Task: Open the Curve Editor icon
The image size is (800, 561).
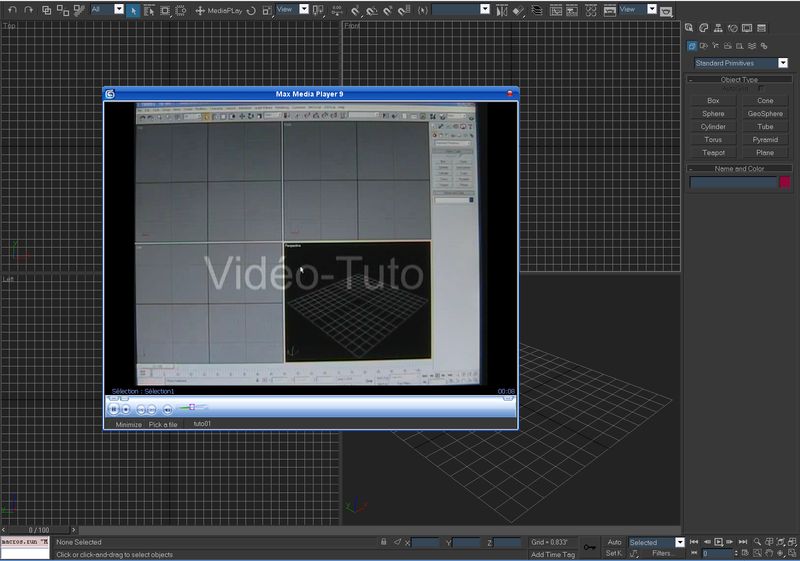Action: (556, 10)
